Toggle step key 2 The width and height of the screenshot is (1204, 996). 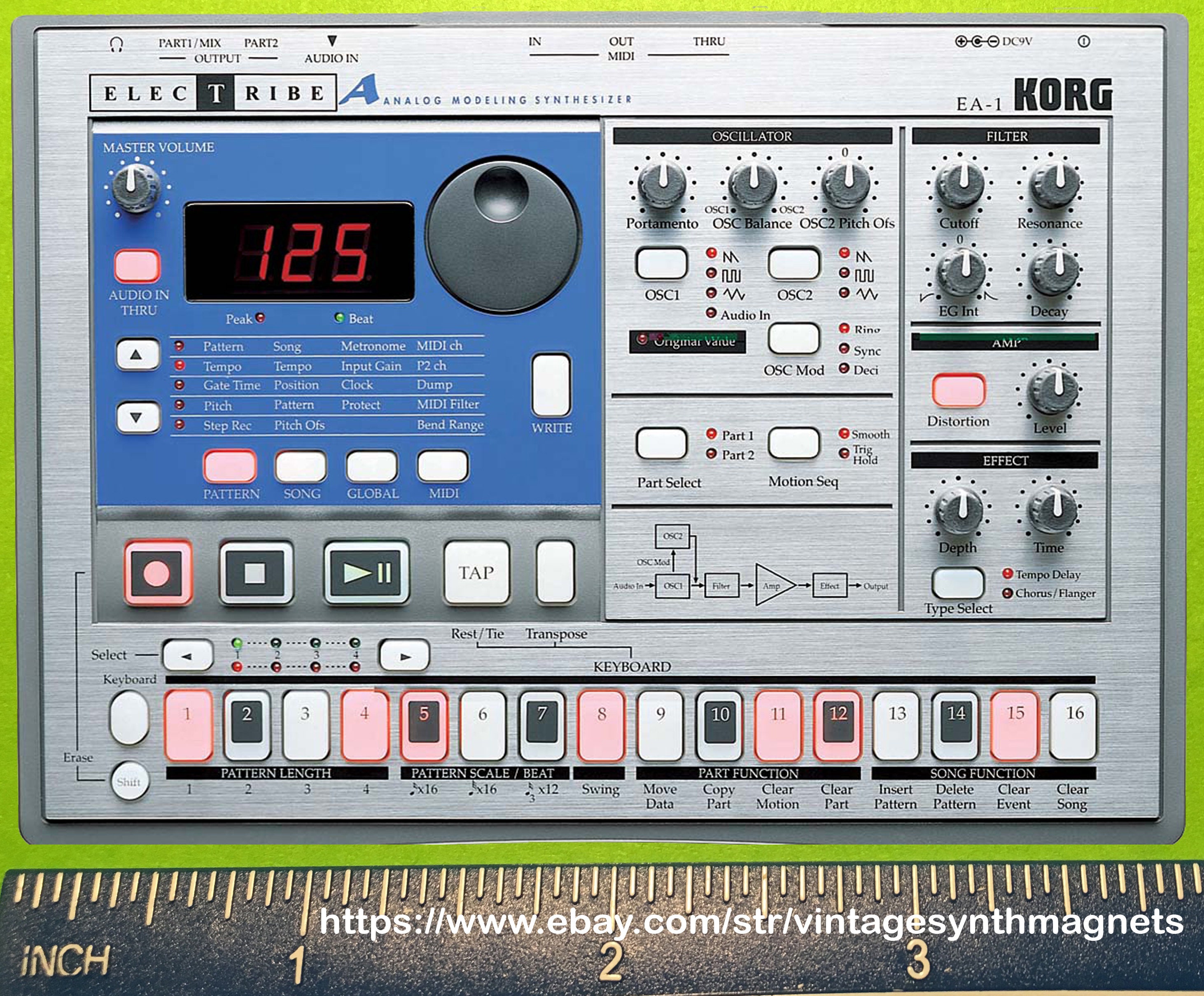[x=247, y=726]
